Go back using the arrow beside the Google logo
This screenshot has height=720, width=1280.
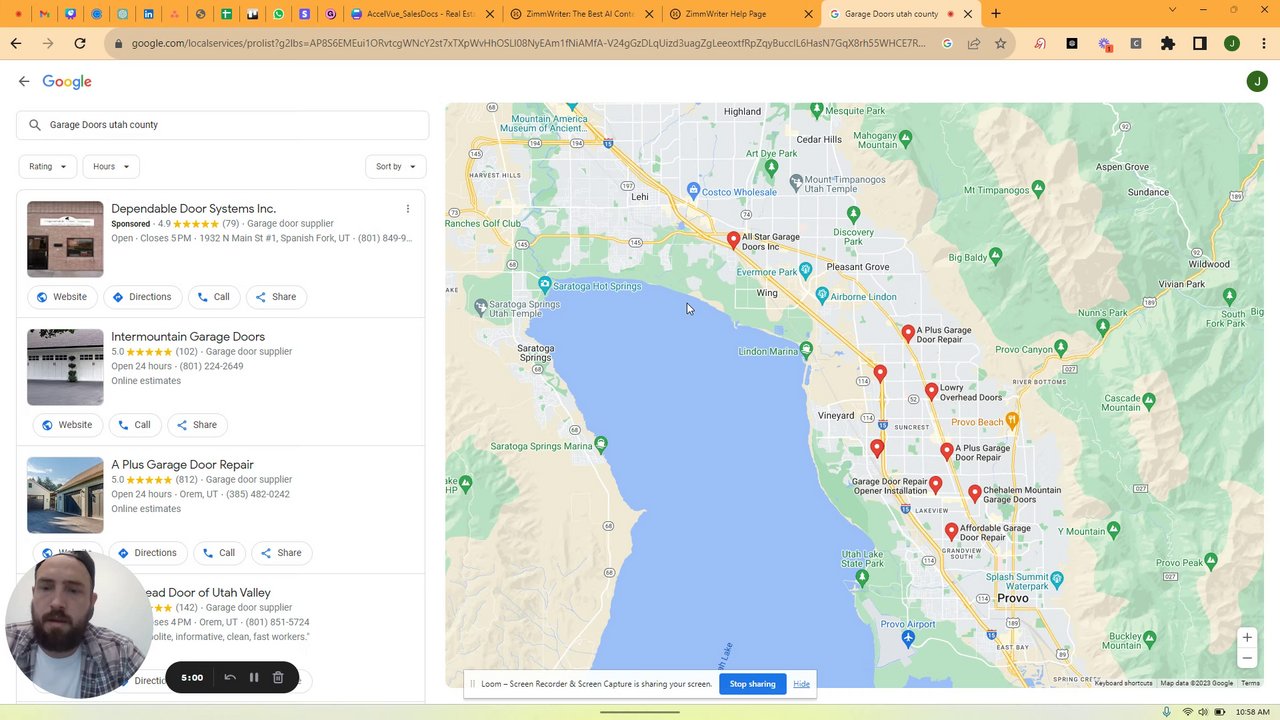(24, 82)
